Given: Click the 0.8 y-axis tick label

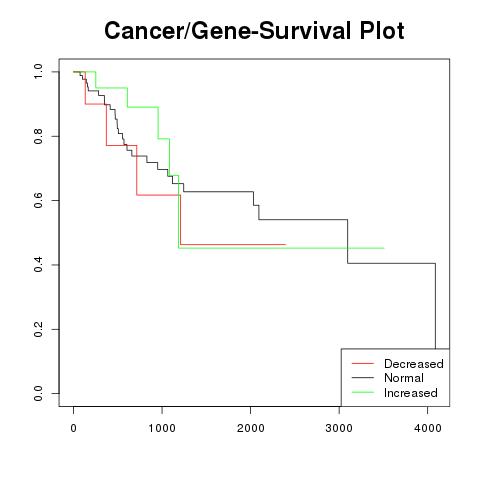Looking at the screenshot, I should 38,136.
